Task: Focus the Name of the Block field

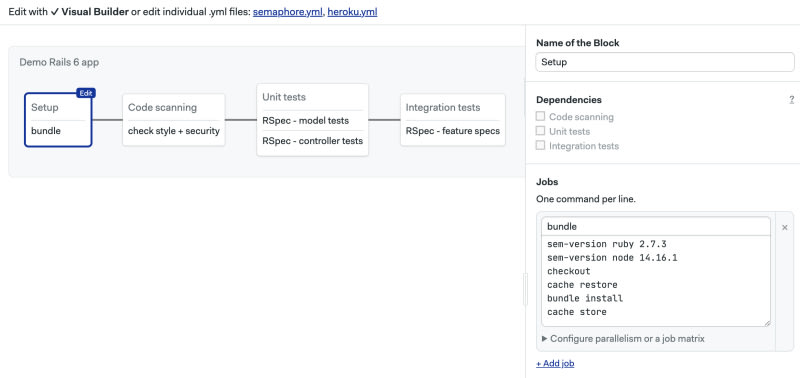Action: point(665,62)
